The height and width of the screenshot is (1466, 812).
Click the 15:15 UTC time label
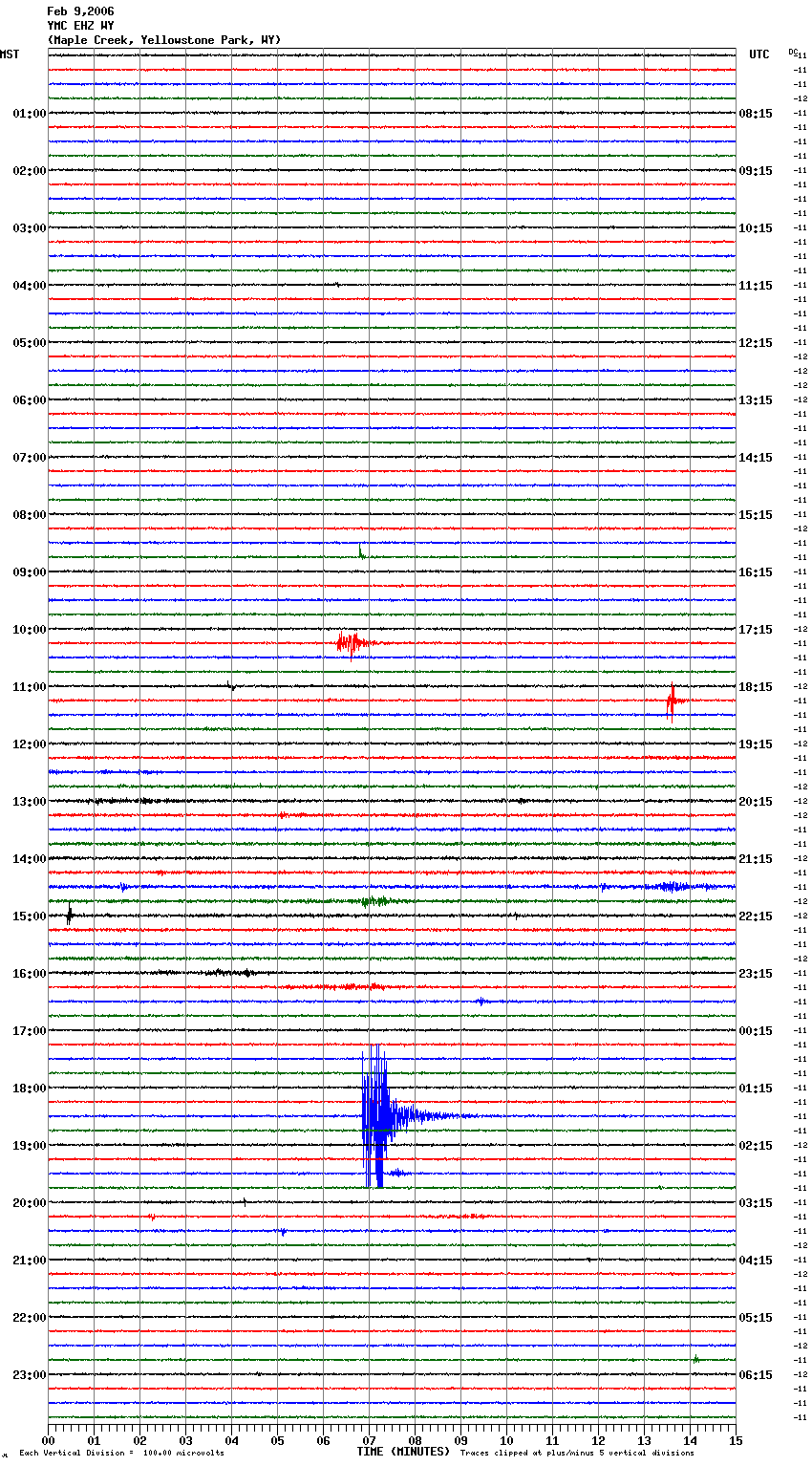coord(756,515)
